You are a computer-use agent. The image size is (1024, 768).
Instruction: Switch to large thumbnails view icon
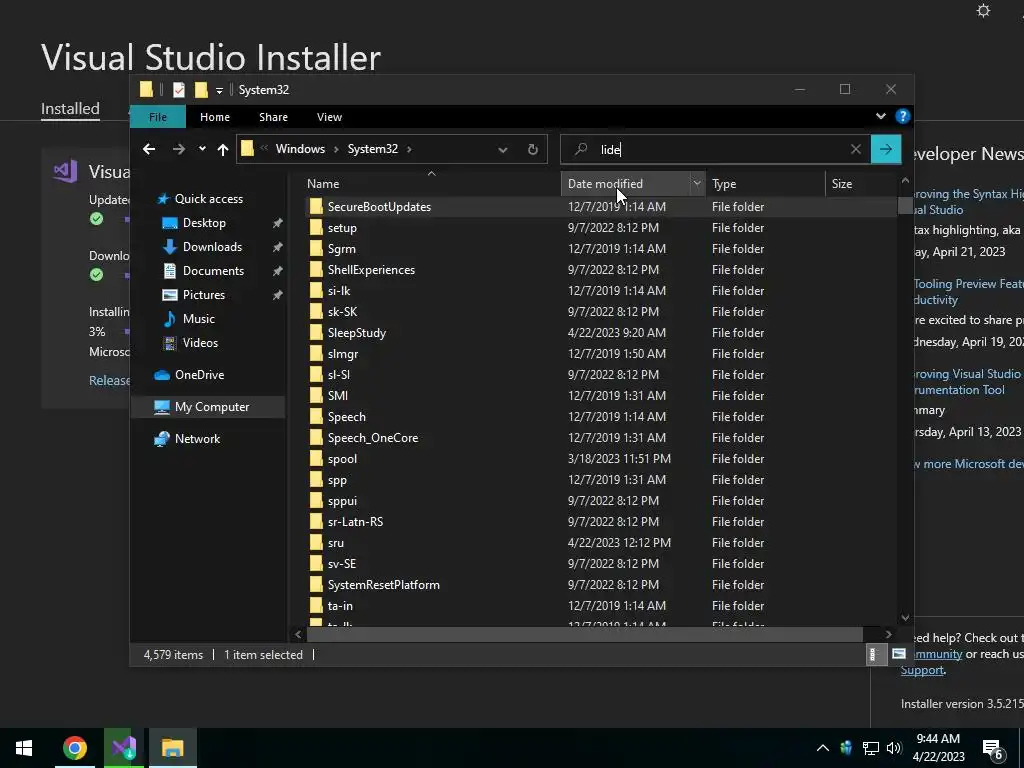899,654
